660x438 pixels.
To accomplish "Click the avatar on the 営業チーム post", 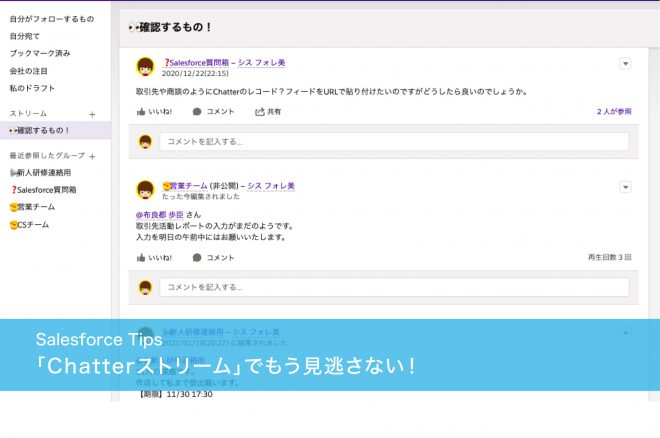I will pos(145,190).
